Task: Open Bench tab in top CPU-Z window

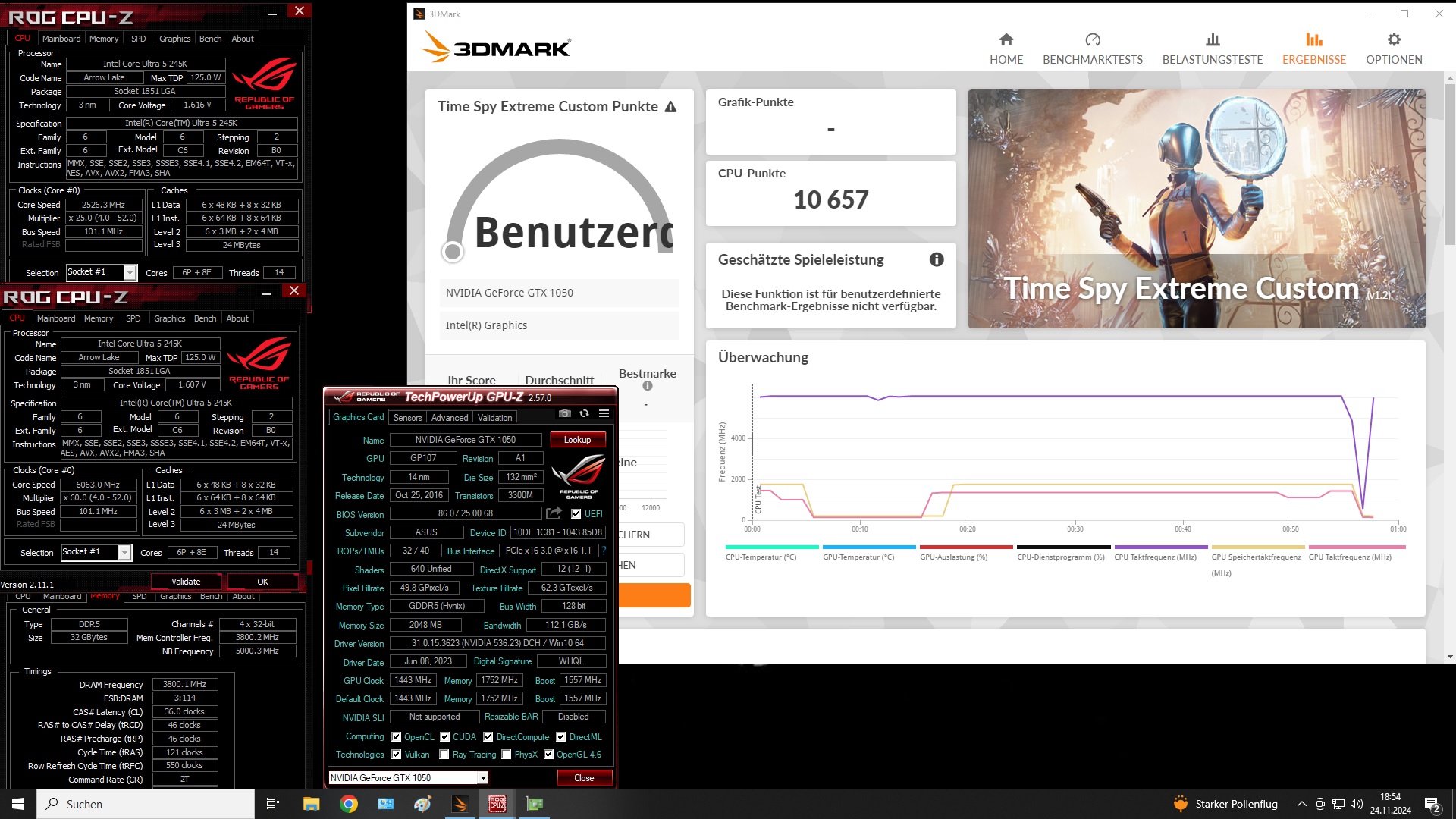Action: 211,39
